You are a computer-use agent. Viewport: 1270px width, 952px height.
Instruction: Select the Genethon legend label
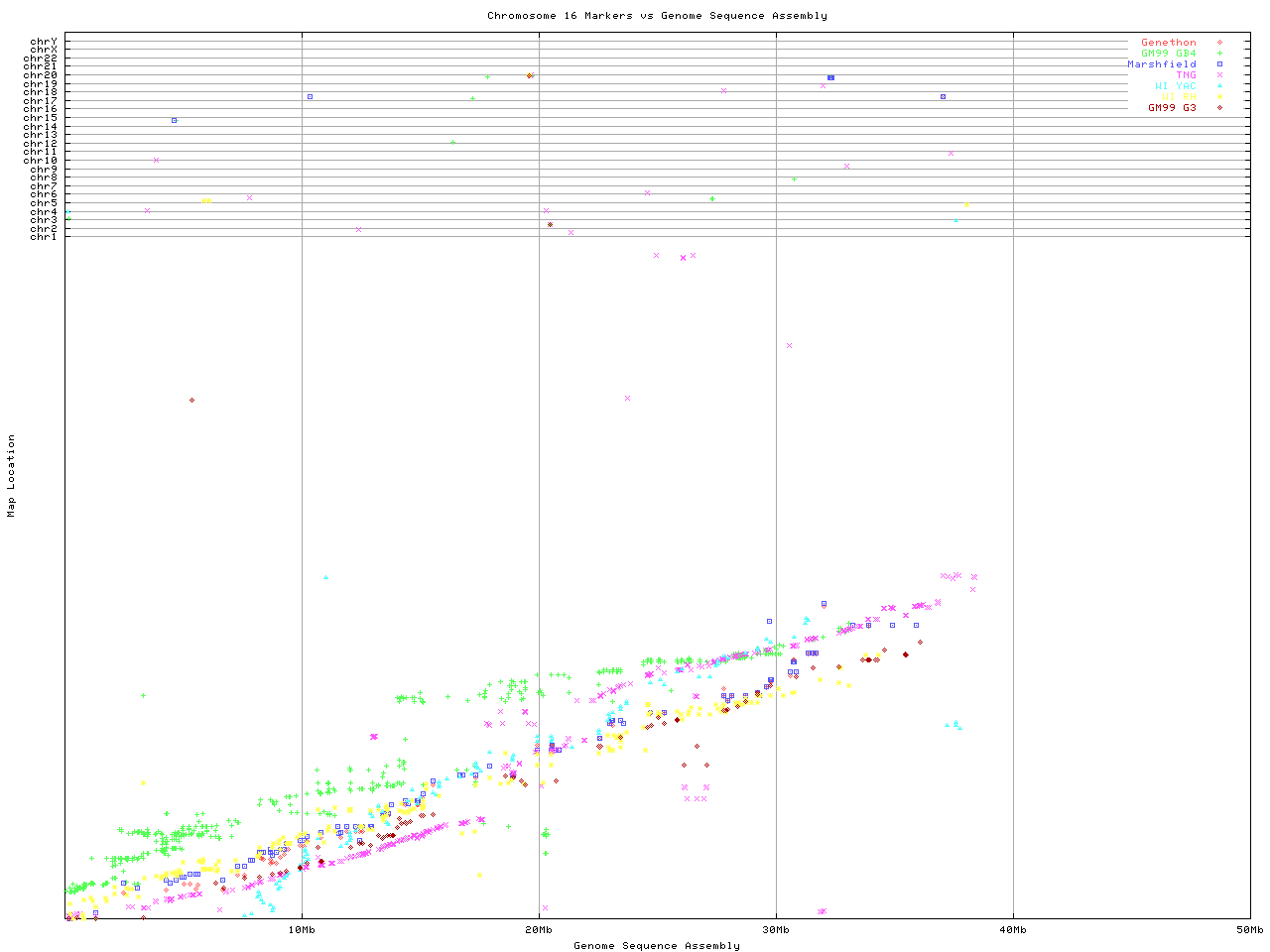[1168, 43]
